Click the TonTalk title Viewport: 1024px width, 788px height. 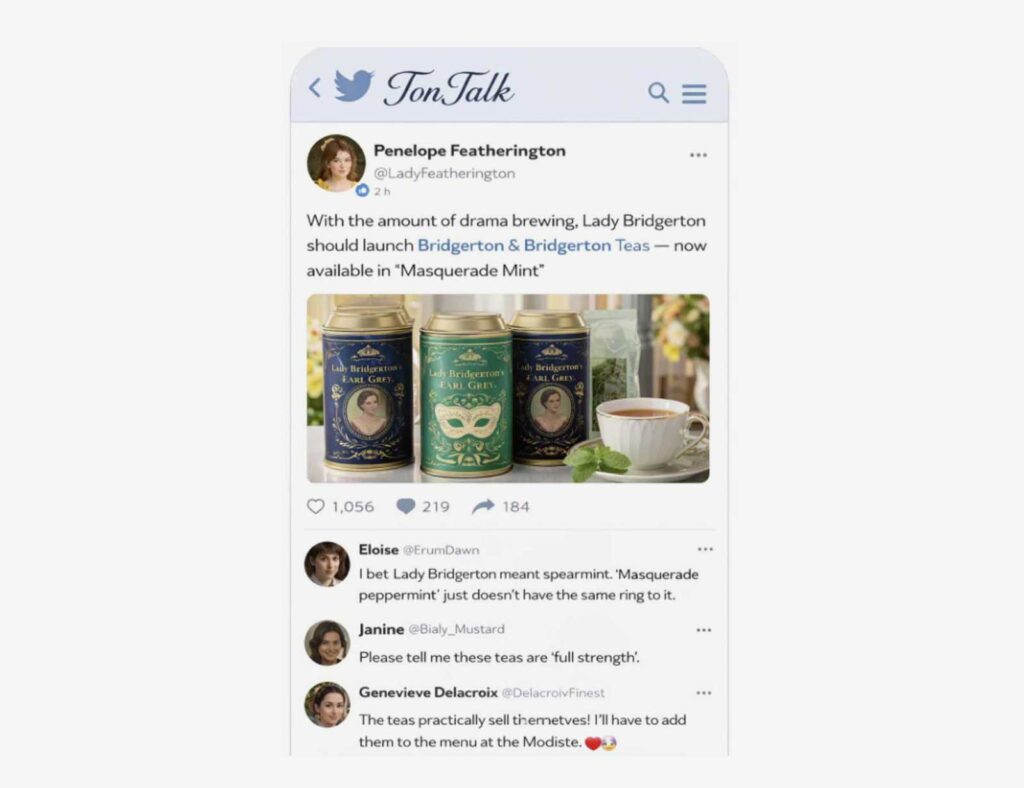coord(449,87)
